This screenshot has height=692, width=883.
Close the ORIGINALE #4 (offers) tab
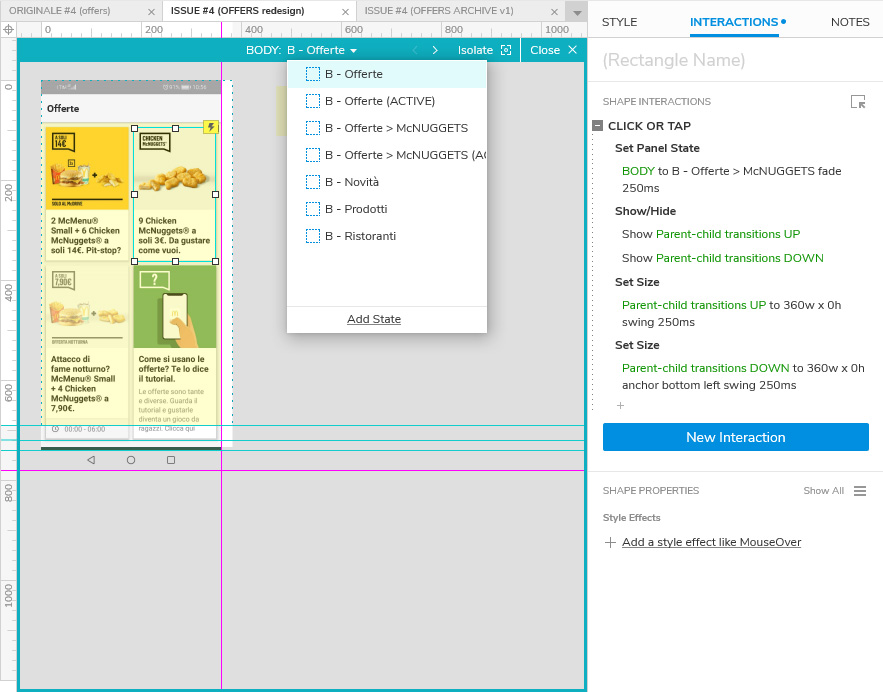tap(151, 11)
